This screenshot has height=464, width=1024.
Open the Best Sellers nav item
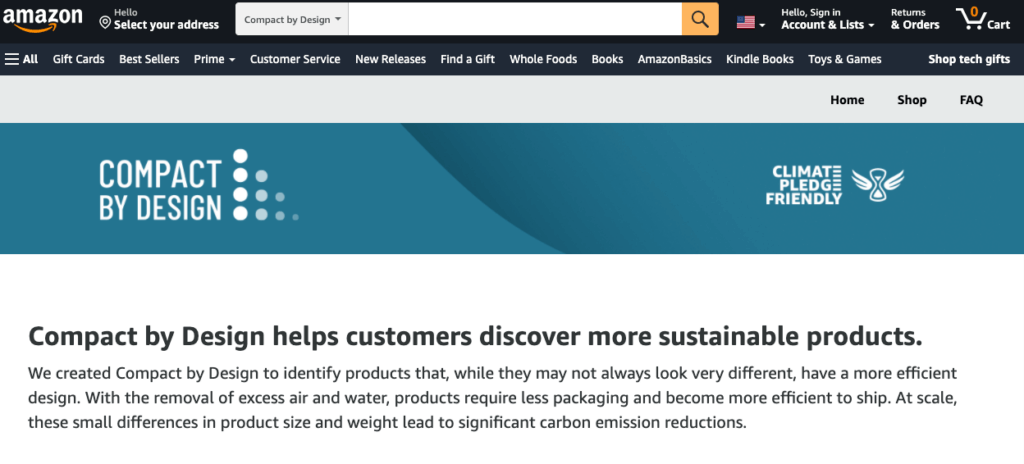(x=149, y=59)
